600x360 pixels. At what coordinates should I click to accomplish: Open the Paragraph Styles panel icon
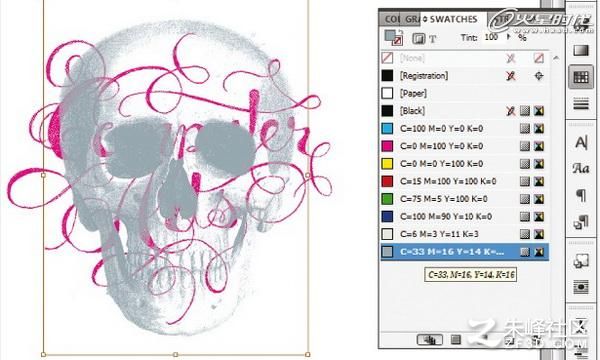(581, 222)
